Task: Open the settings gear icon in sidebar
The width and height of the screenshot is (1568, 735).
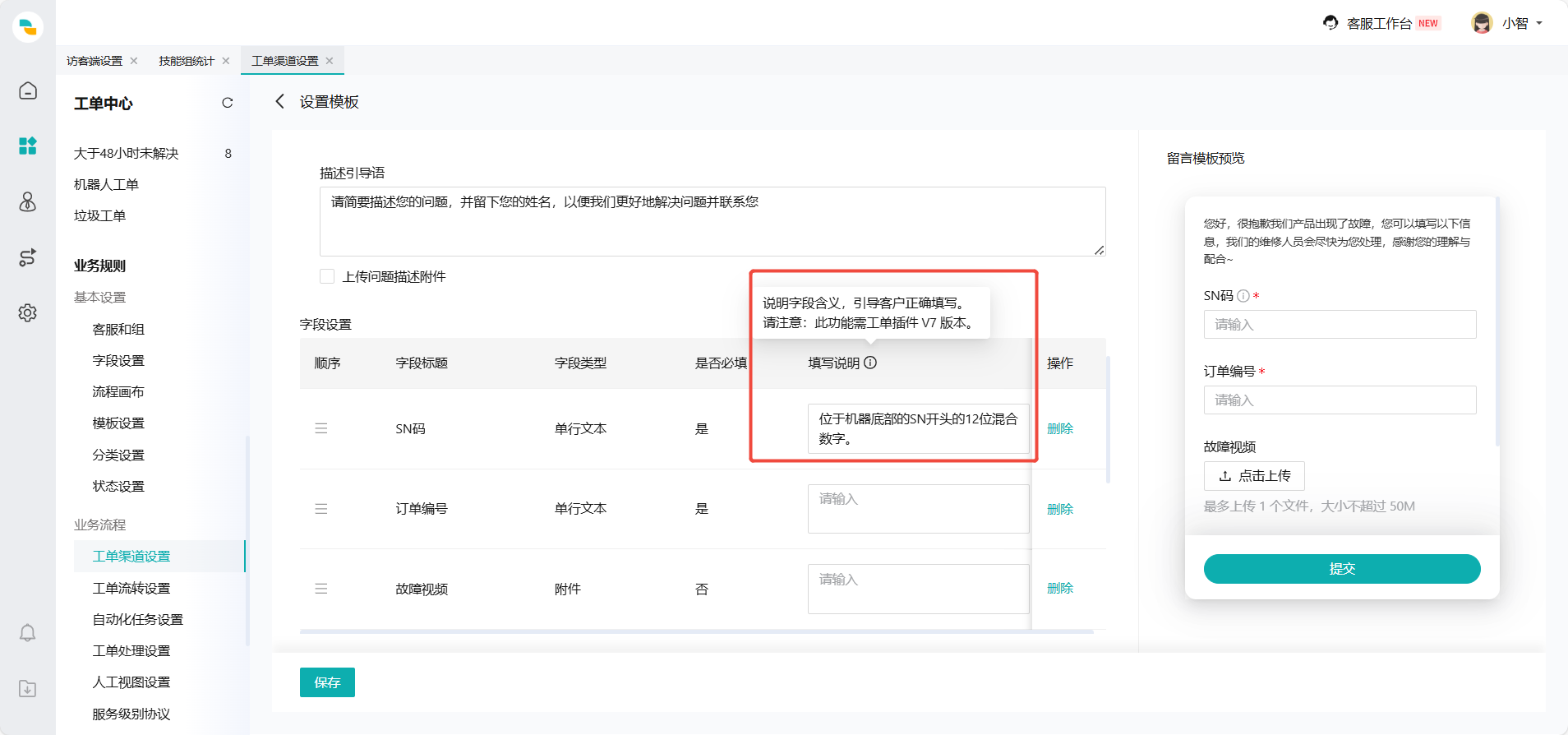Action: coord(28,313)
